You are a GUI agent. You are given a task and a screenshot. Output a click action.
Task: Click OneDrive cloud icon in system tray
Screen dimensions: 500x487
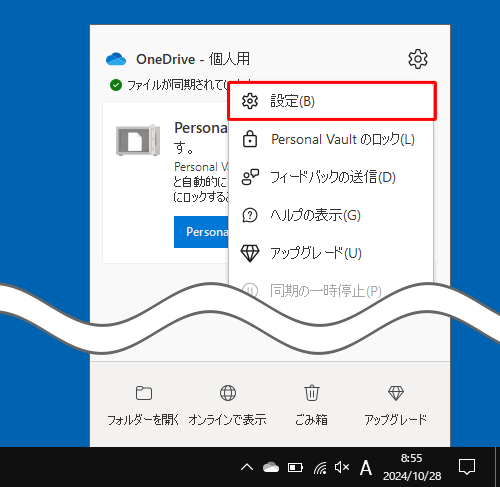271,467
